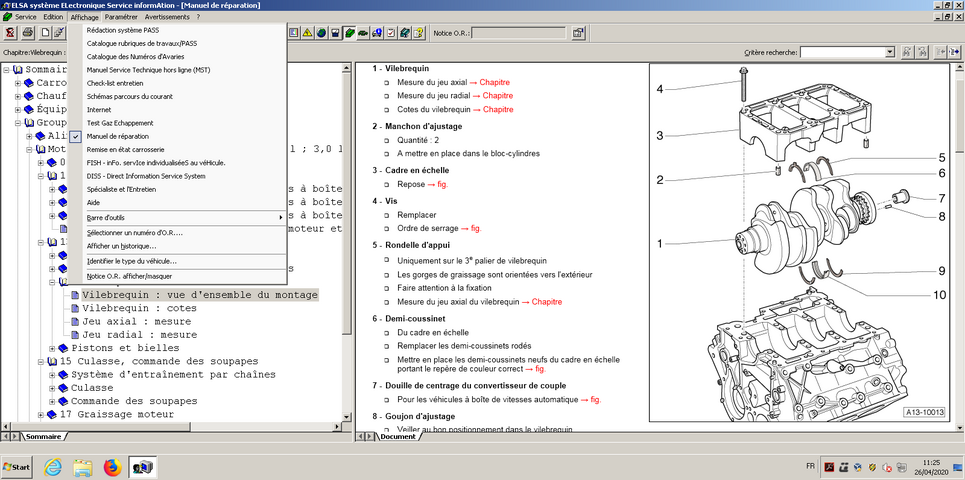Click the muted volume tray icon

(887, 467)
